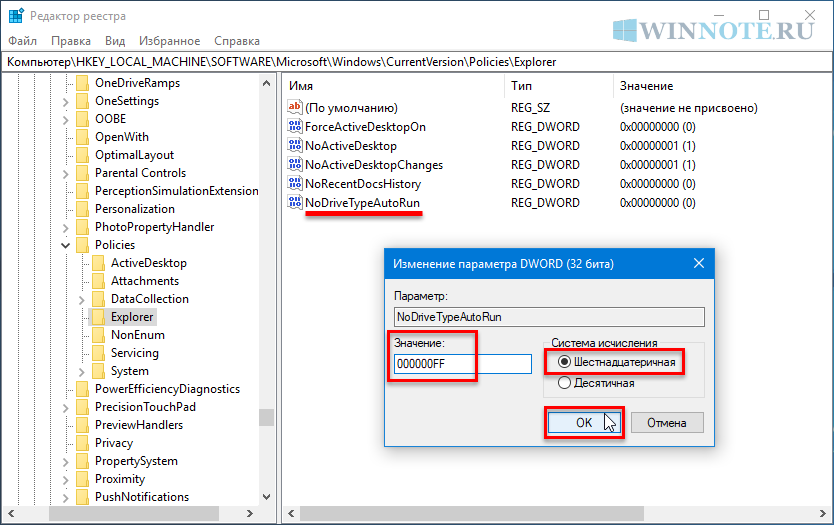Click the Имя column header
834x525 pixels.
pyautogui.click(x=394, y=86)
